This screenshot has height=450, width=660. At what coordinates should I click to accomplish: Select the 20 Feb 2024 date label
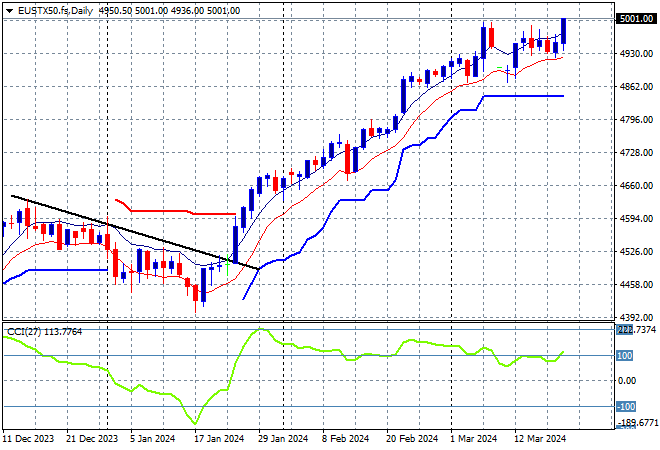411,438
